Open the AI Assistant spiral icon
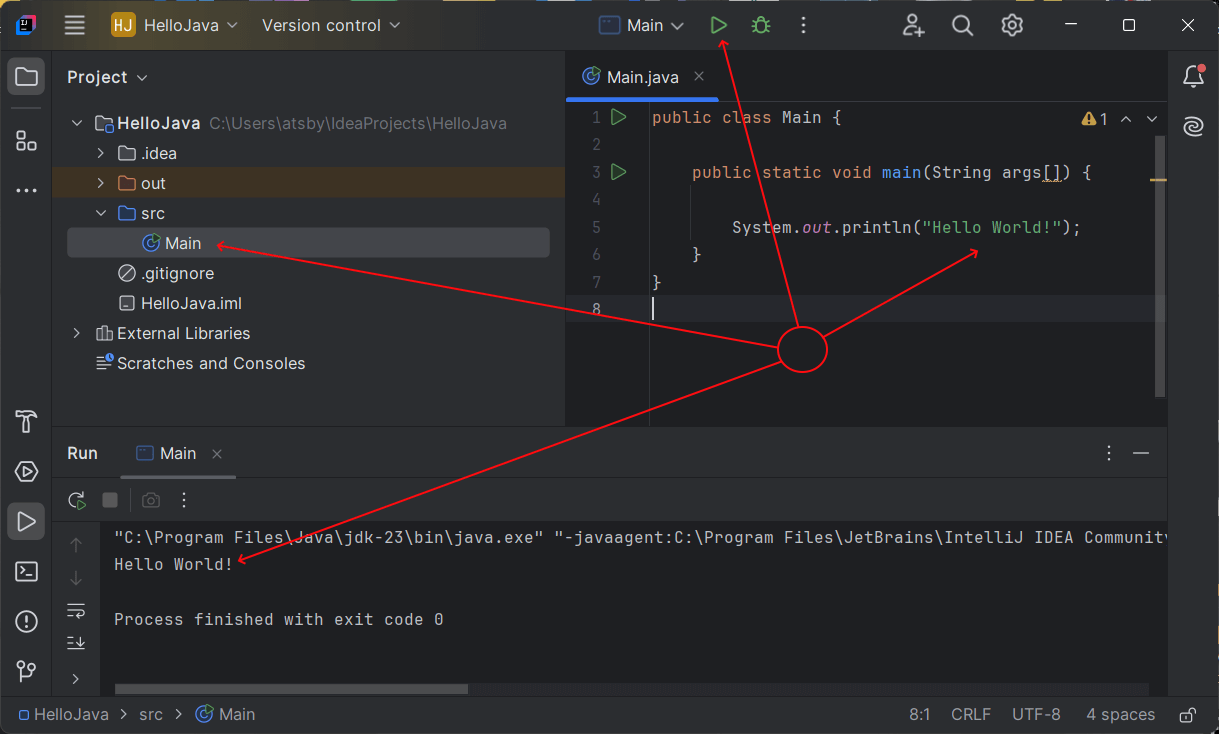 pyautogui.click(x=1193, y=127)
